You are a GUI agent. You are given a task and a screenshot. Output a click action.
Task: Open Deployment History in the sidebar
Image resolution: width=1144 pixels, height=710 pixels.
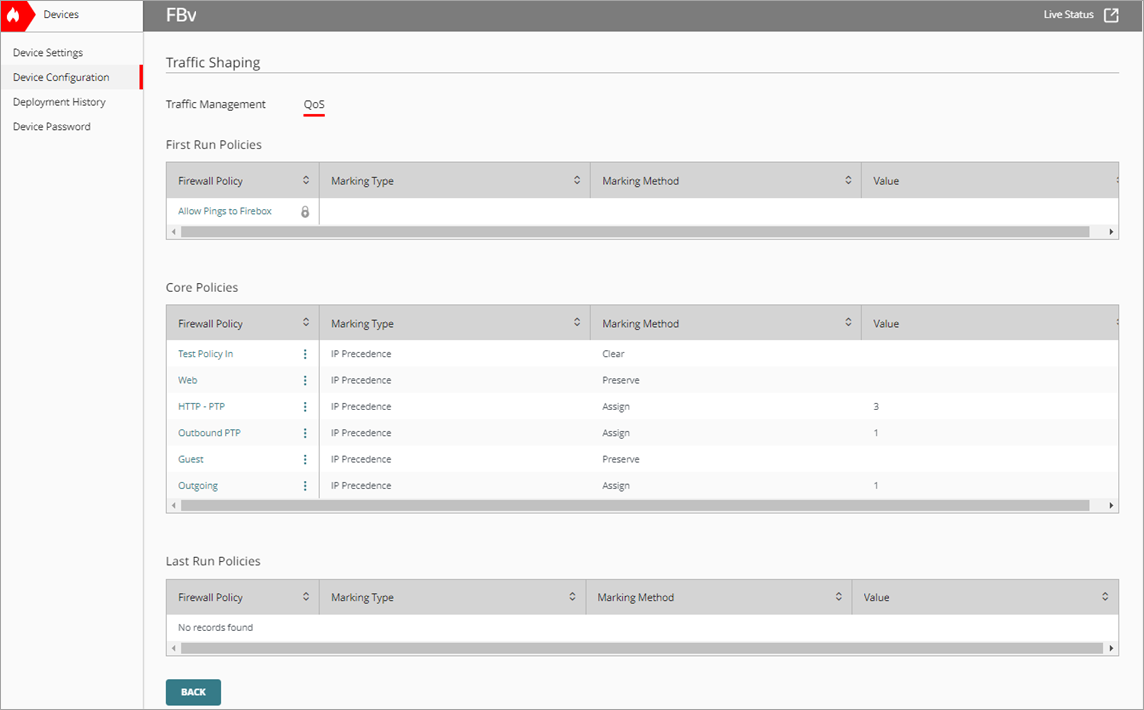(x=59, y=101)
